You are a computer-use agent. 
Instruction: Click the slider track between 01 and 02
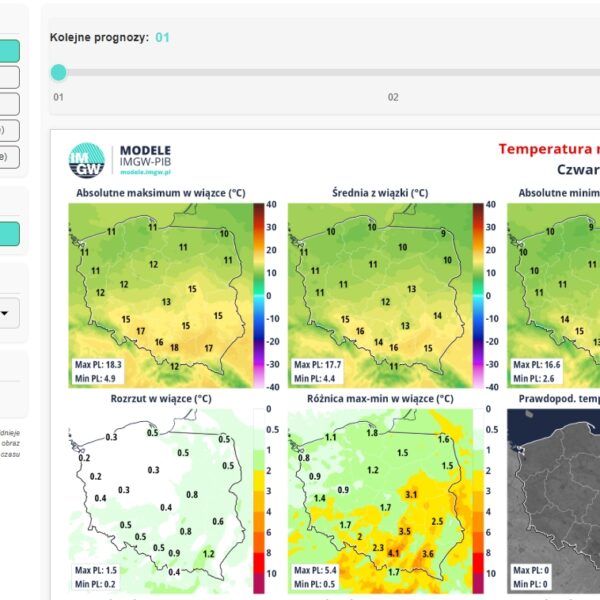pos(225,72)
